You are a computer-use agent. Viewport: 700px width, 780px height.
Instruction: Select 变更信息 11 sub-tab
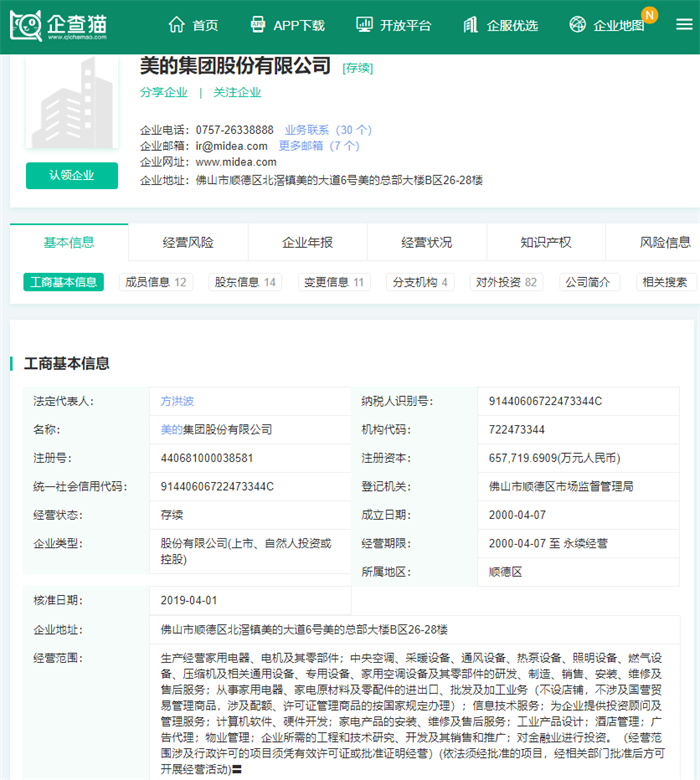point(334,282)
